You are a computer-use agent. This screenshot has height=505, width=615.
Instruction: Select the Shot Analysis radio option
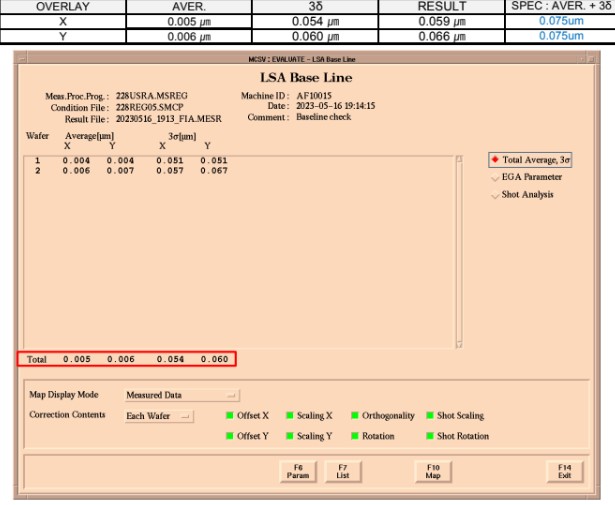pos(495,194)
